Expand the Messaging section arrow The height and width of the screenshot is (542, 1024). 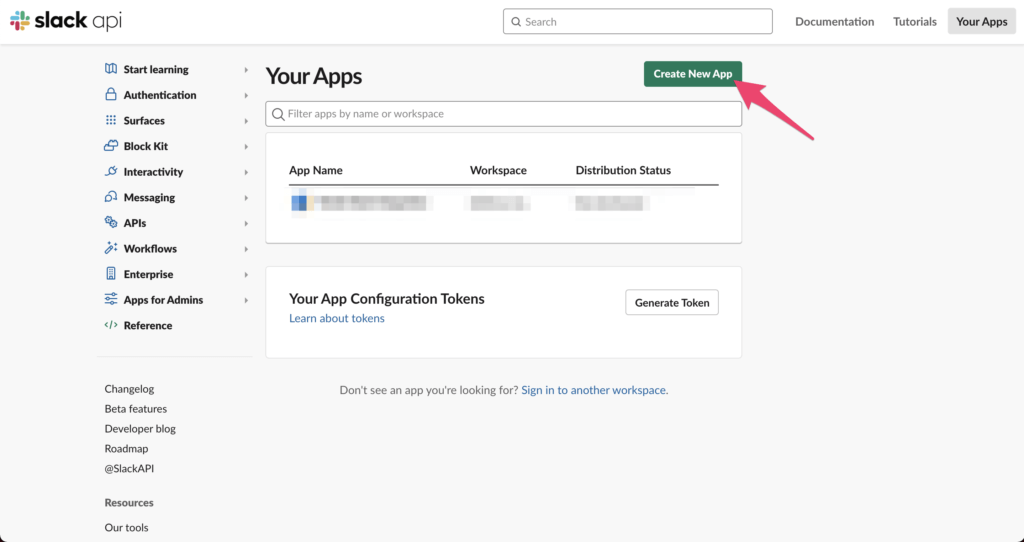pos(246,198)
